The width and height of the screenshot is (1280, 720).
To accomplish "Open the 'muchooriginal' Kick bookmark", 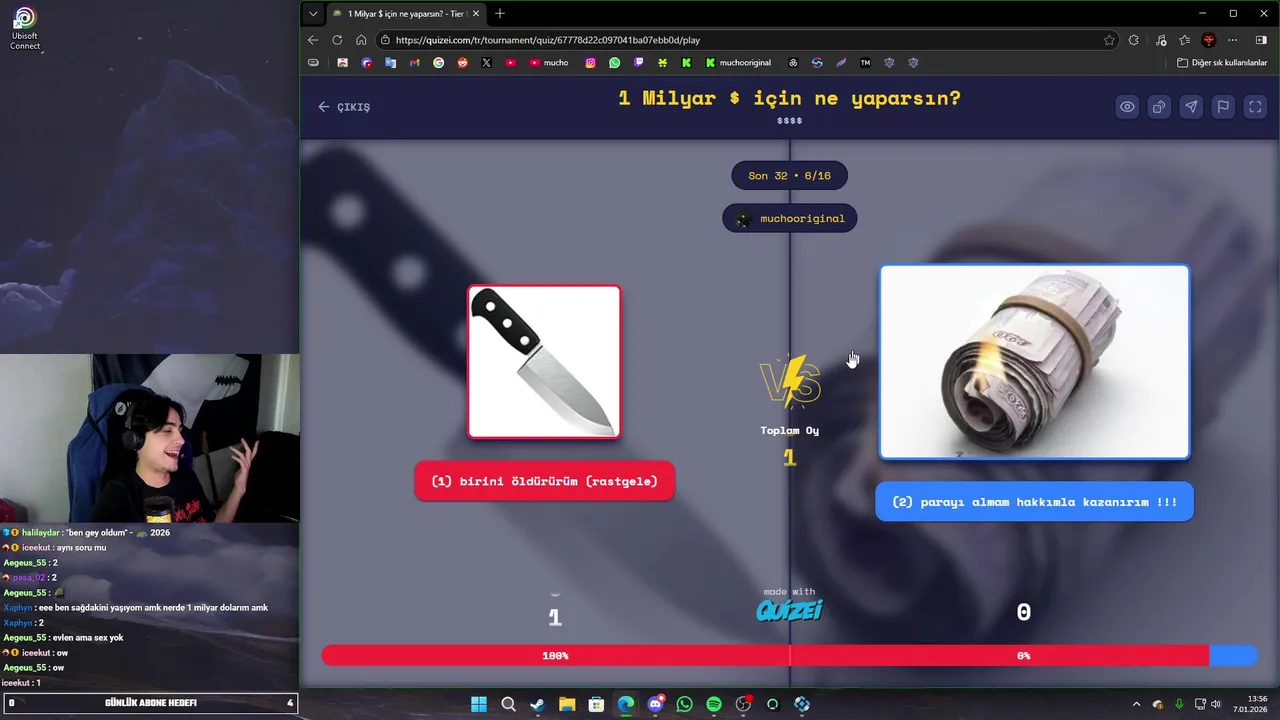I will (x=738, y=62).
